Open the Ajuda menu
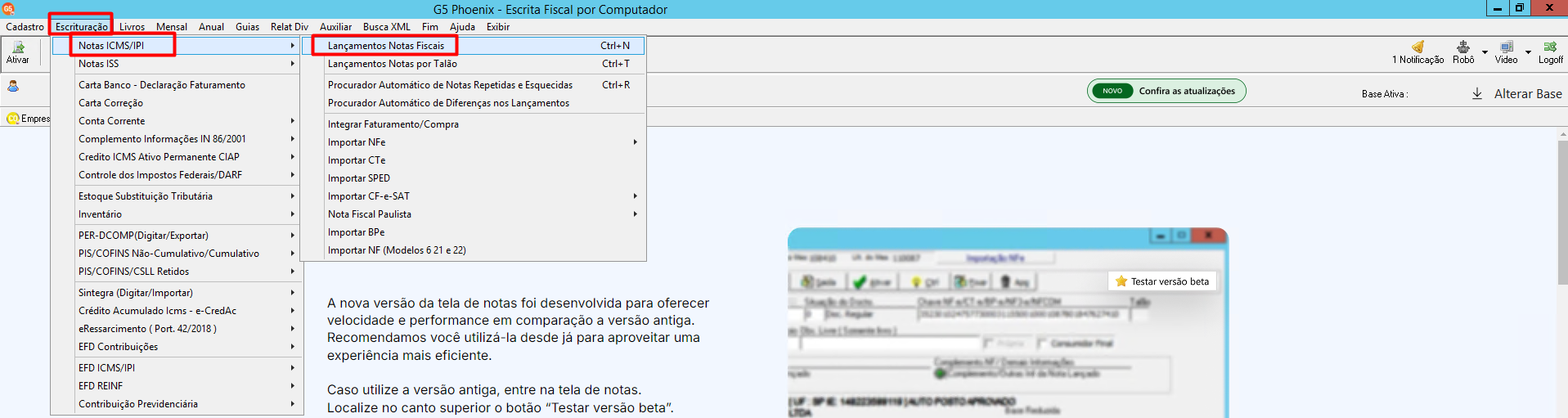The image size is (1568, 418). (x=462, y=27)
